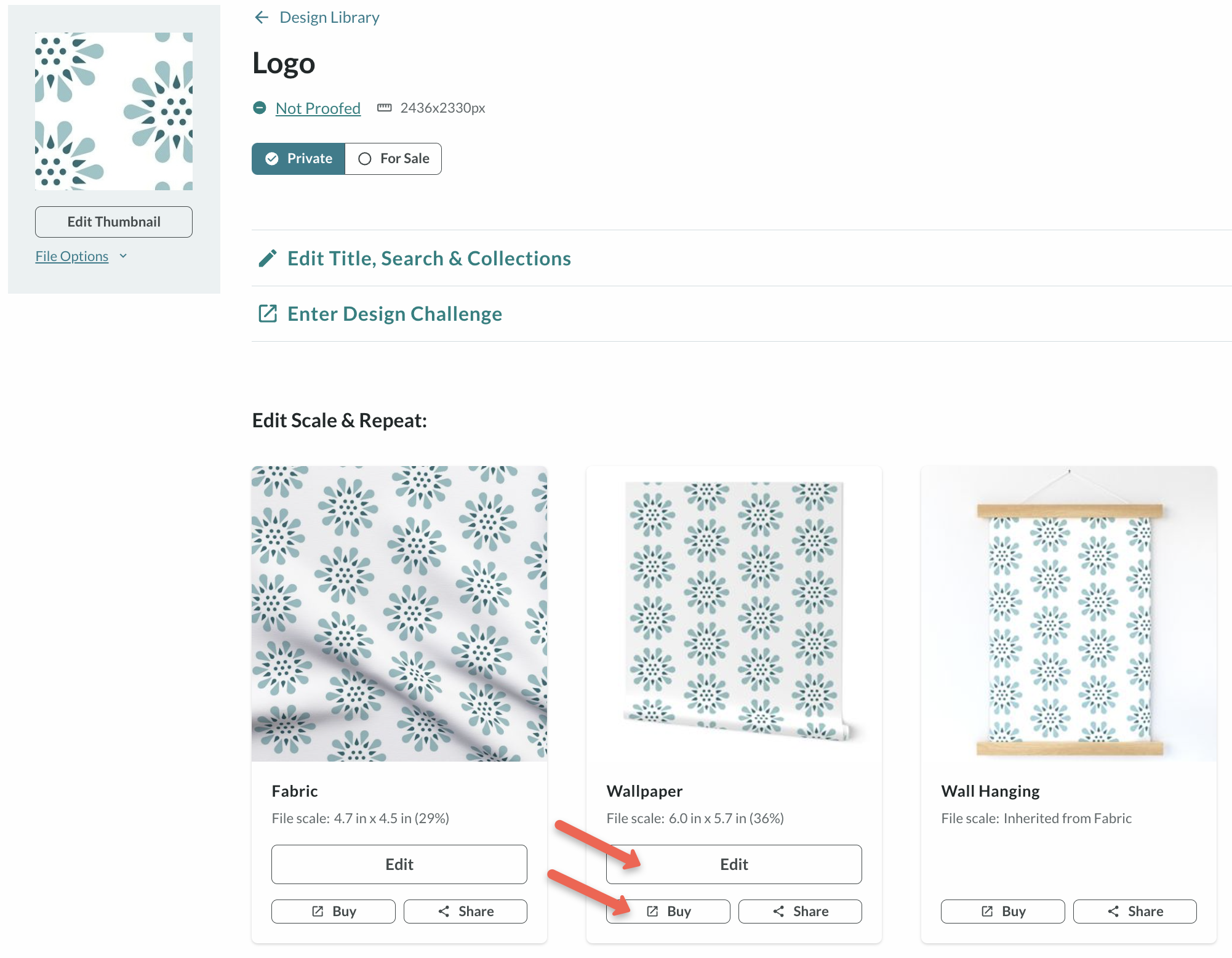Click the ruler icon beside the pixel dimensions

pos(385,108)
